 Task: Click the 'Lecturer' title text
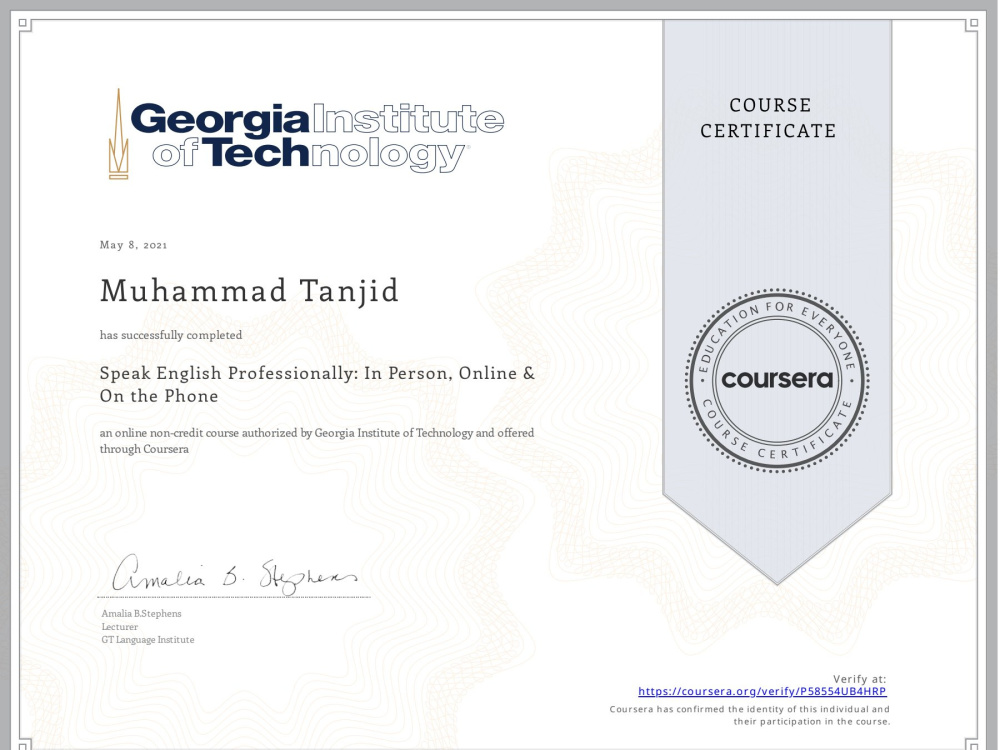pyautogui.click(x=120, y=627)
